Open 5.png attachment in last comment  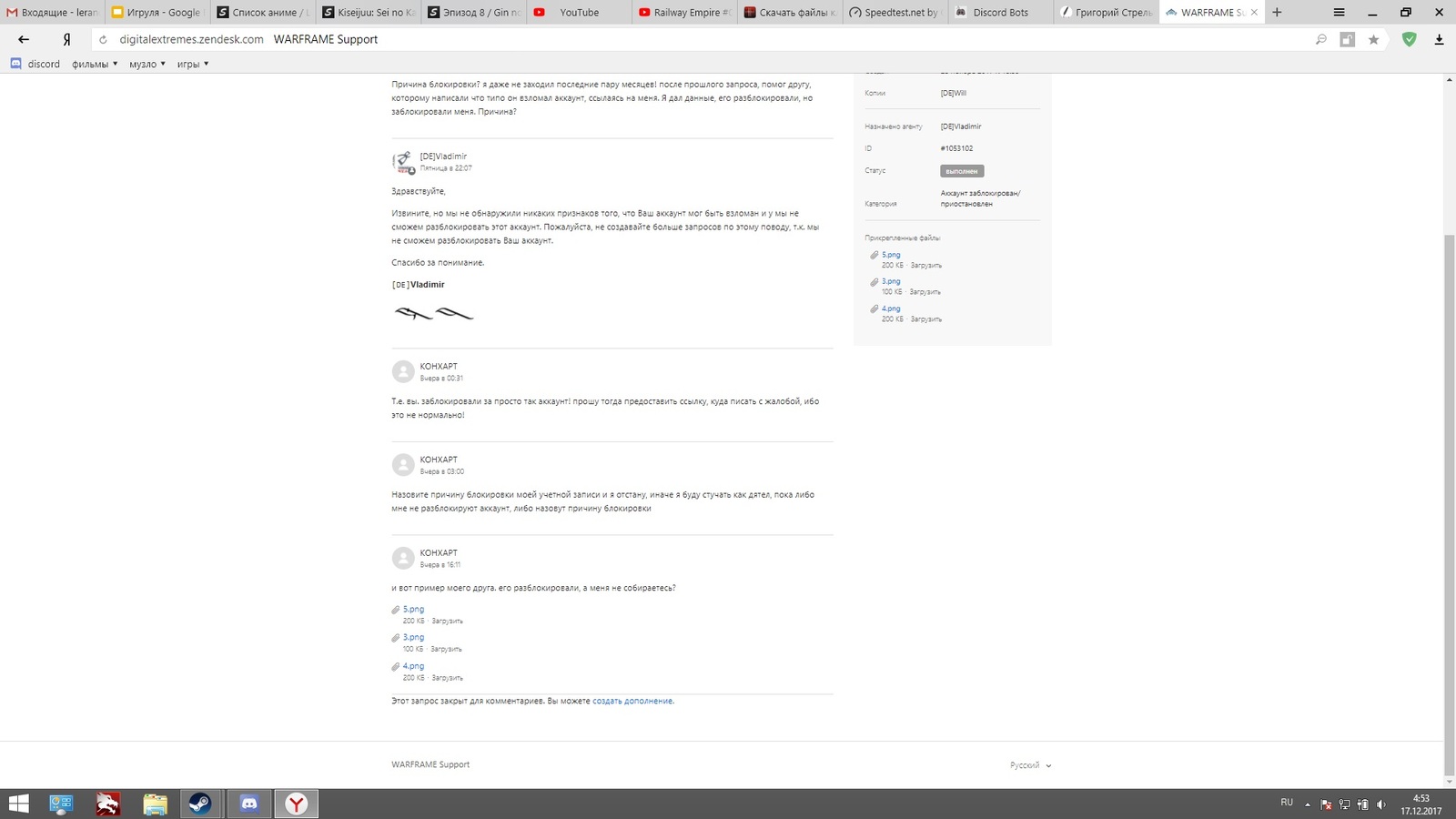coord(413,610)
